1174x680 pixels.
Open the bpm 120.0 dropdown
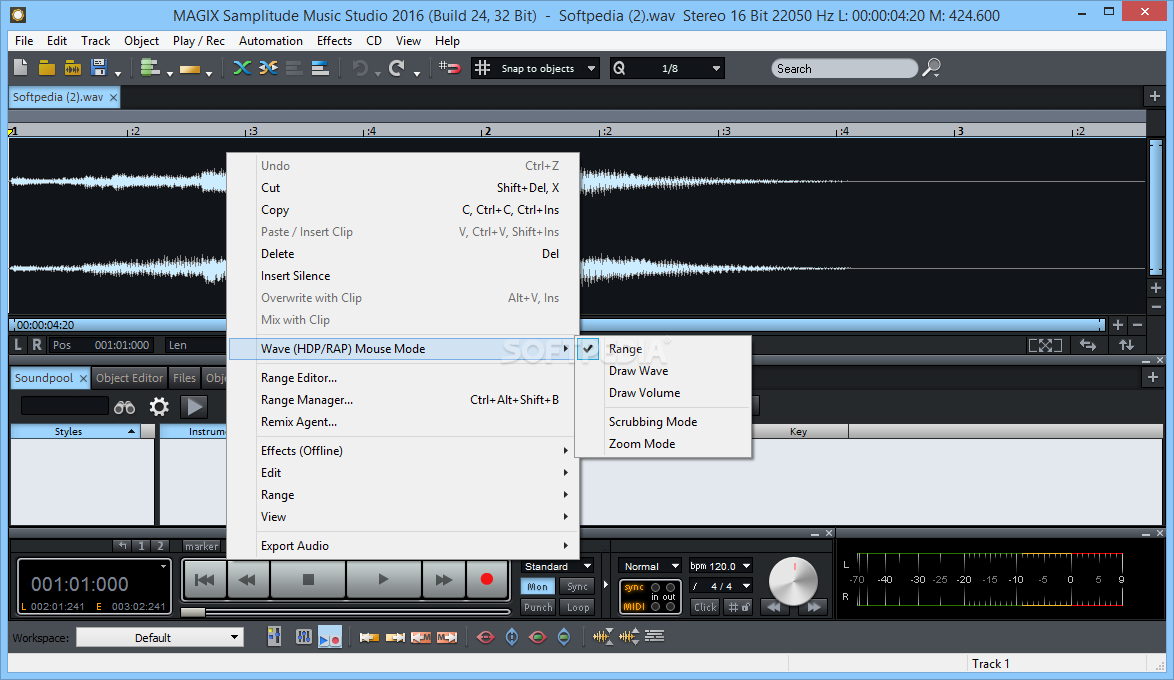point(720,566)
